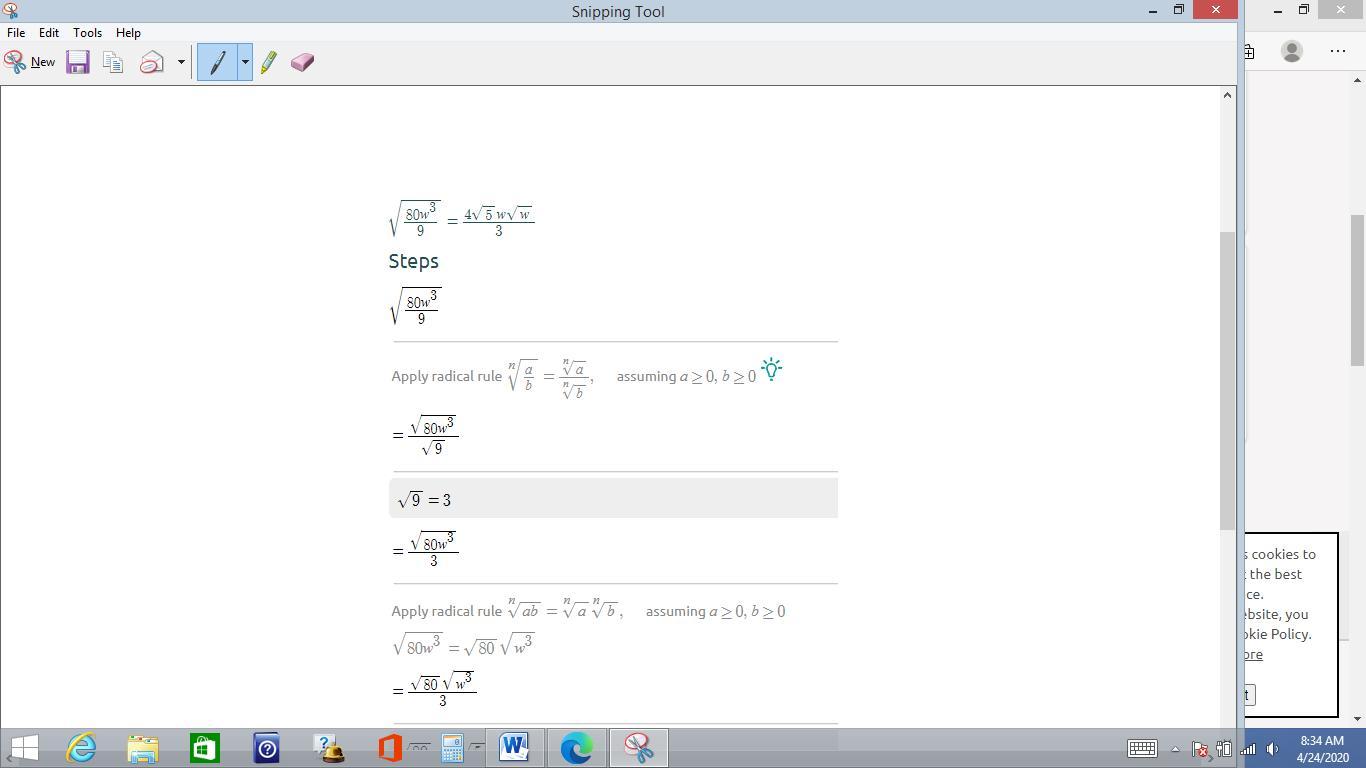Start a New snip in Snipping Tool
Viewport: 1366px width, 768px height.
[29, 62]
